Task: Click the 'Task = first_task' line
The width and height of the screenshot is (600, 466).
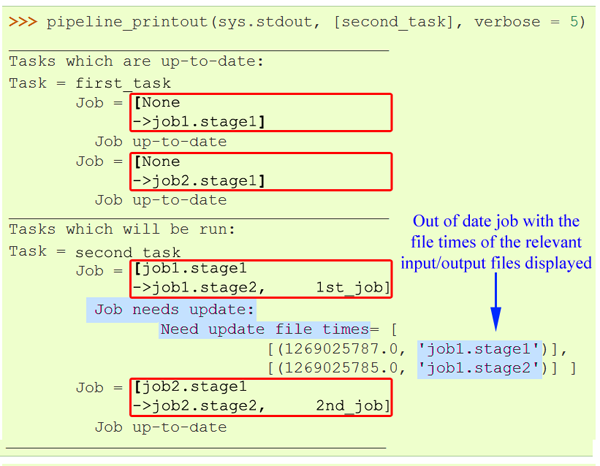Action: 90,83
